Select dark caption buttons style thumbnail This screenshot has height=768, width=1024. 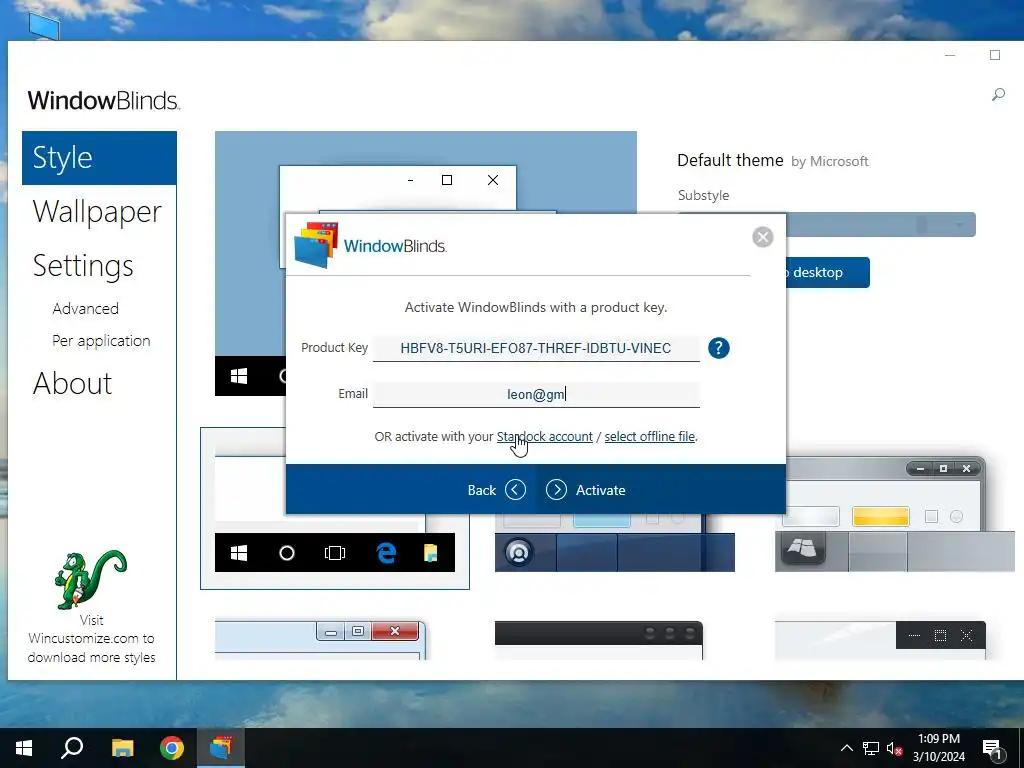(x=880, y=641)
